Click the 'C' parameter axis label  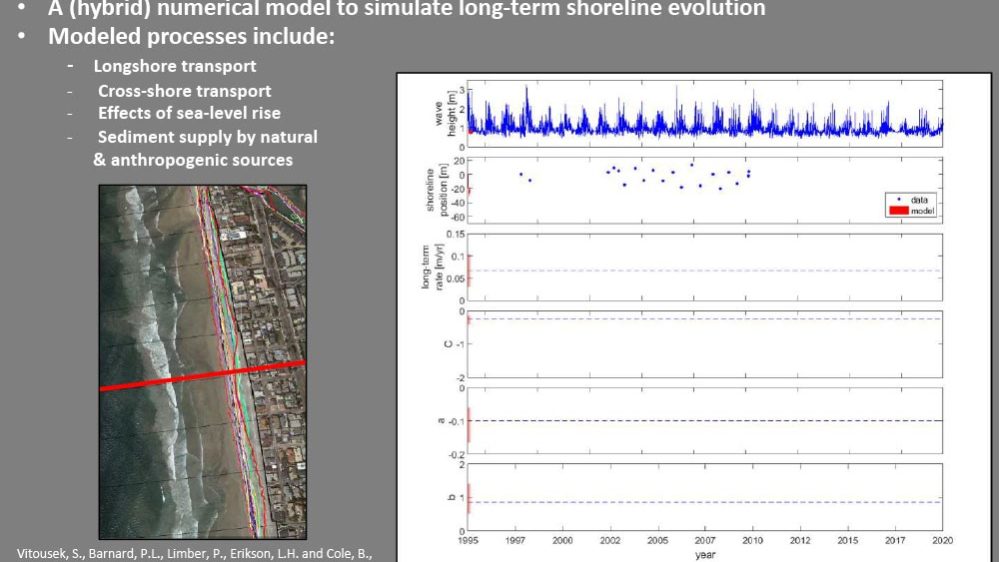pos(447,344)
